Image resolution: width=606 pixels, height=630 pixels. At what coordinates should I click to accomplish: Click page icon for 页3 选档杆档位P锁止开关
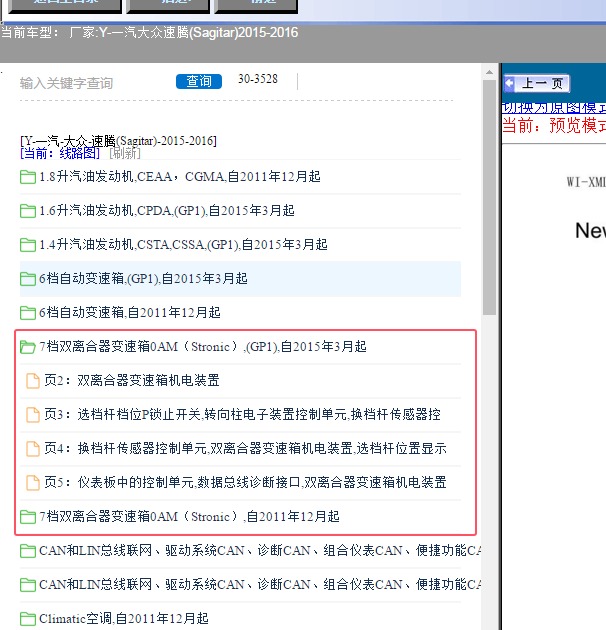pos(33,415)
